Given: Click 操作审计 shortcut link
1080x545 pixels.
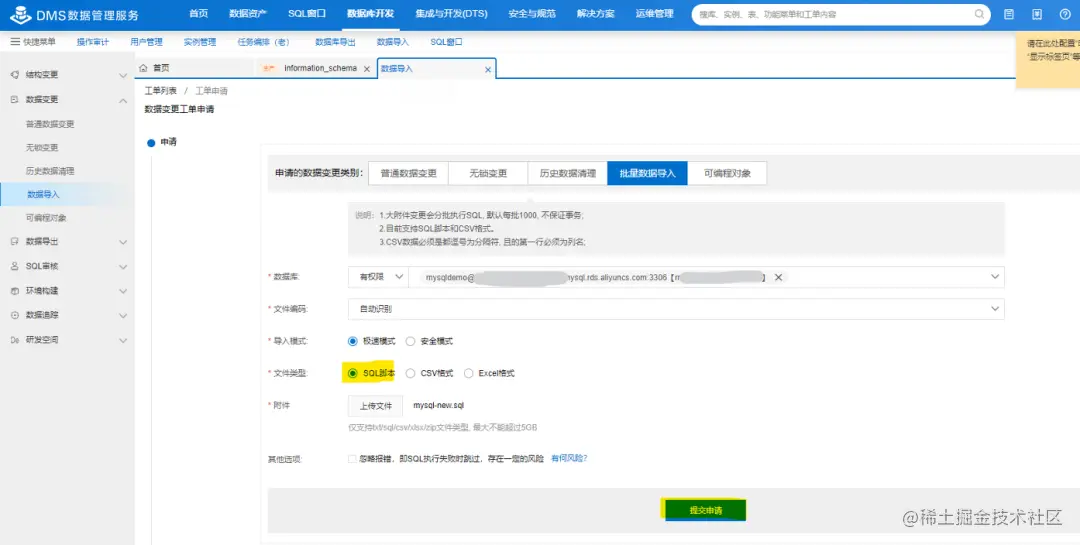Looking at the screenshot, I should click(93, 42).
